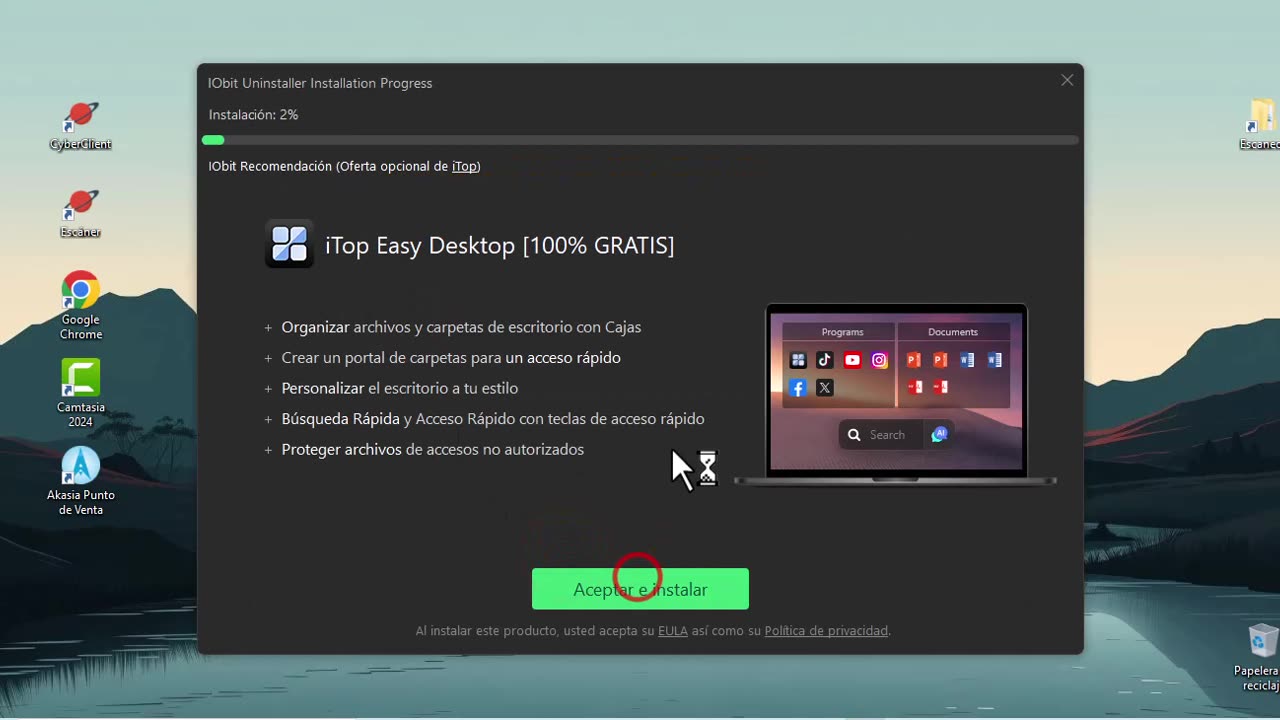Click the laptop preview image
The image size is (1280, 720).
tap(896, 394)
